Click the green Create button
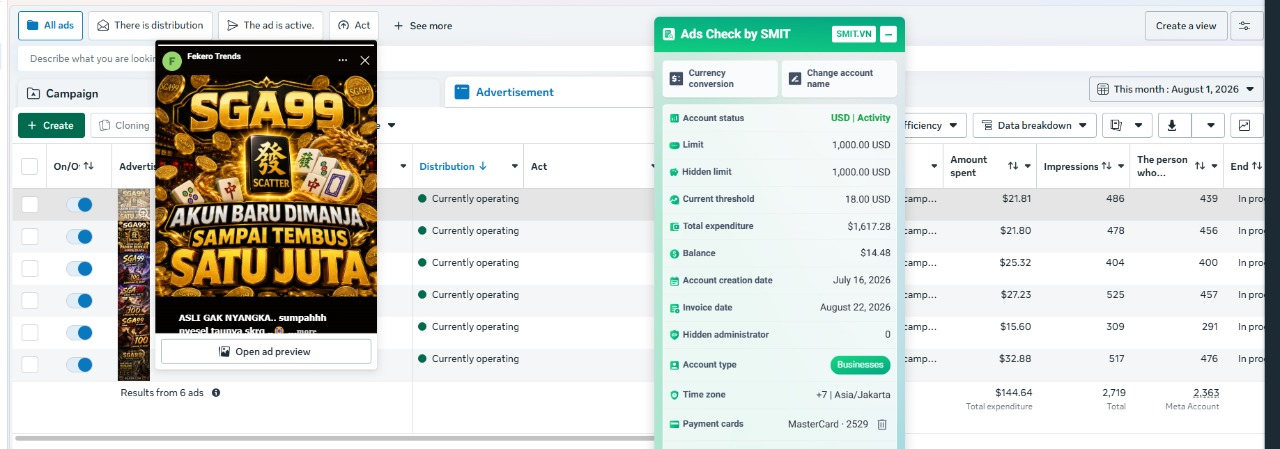This screenshot has height=449, width=1280. (51, 125)
